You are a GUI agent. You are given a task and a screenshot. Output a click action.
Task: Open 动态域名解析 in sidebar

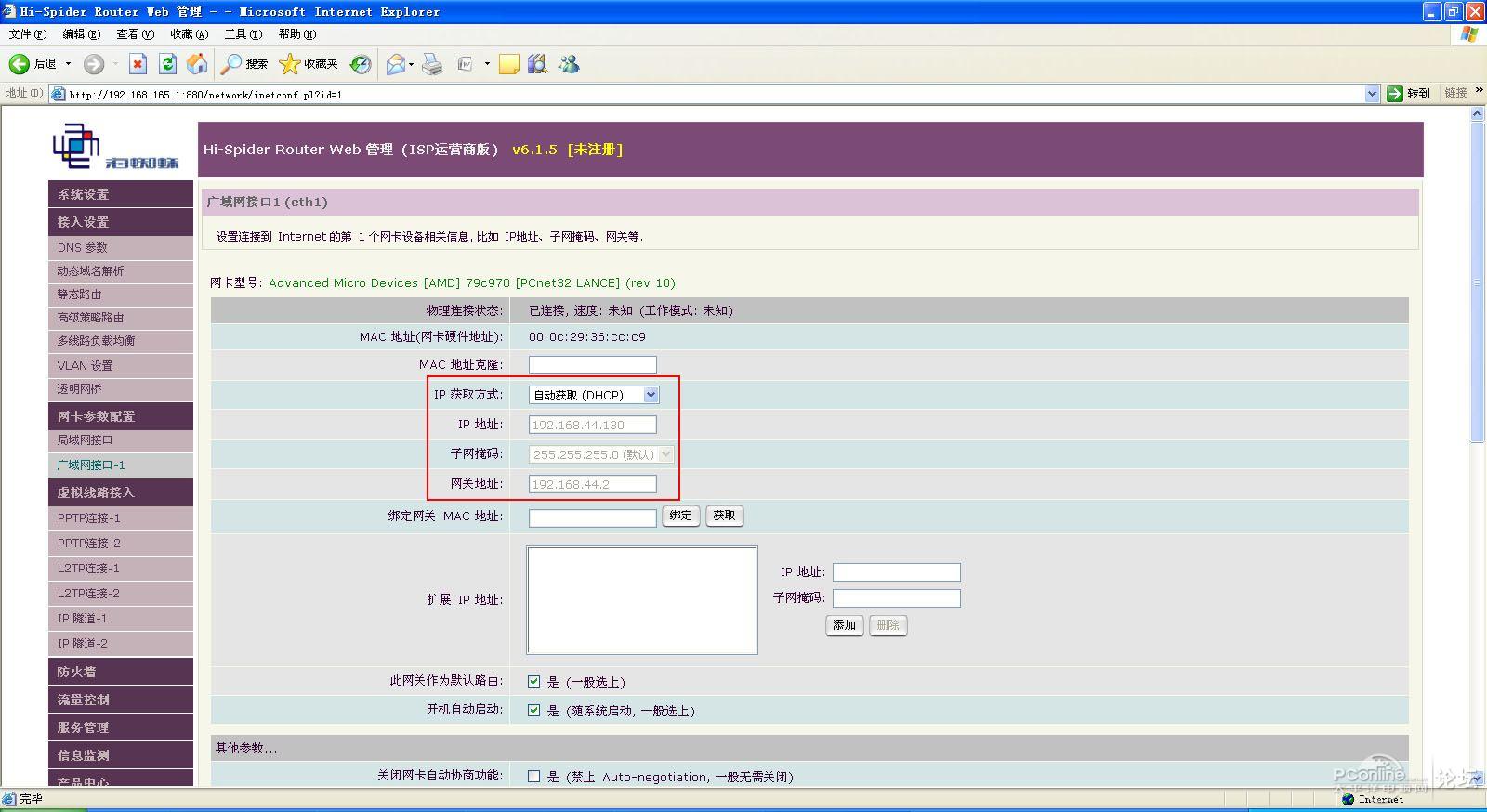click(121, 270)
